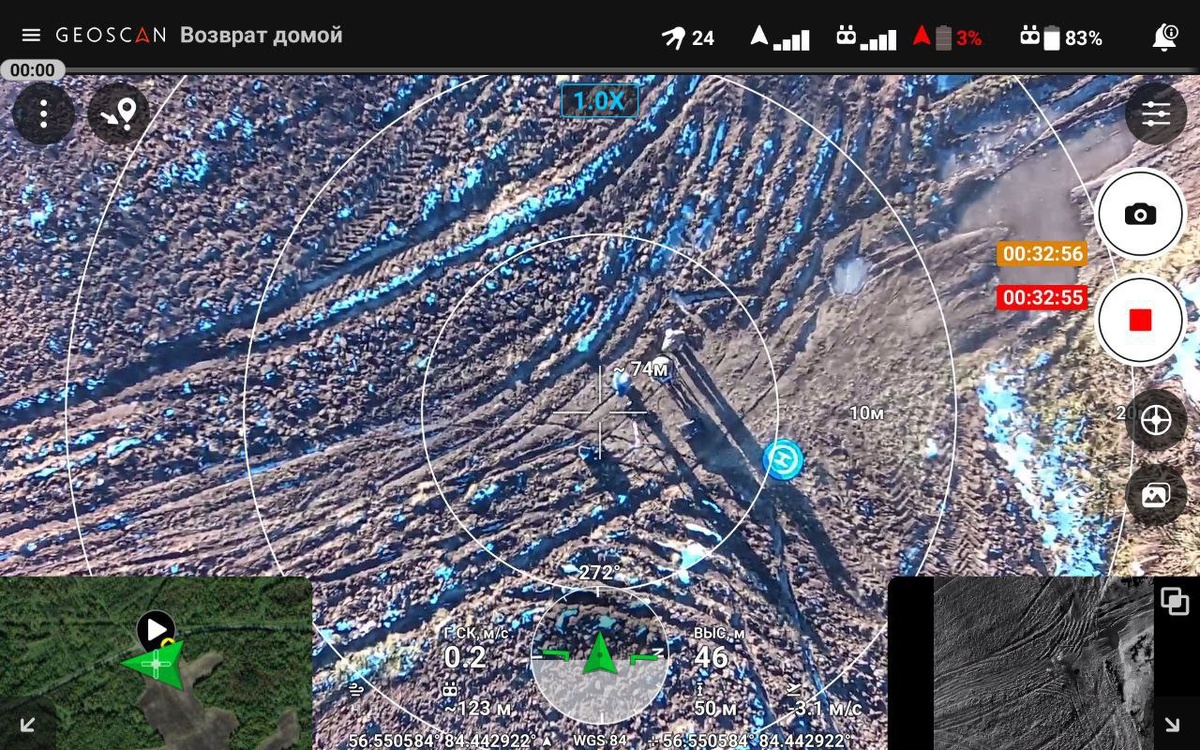Check the remote controller signal strength indicator
This screenshot has height=750, width=1200.
coord(866,38)
